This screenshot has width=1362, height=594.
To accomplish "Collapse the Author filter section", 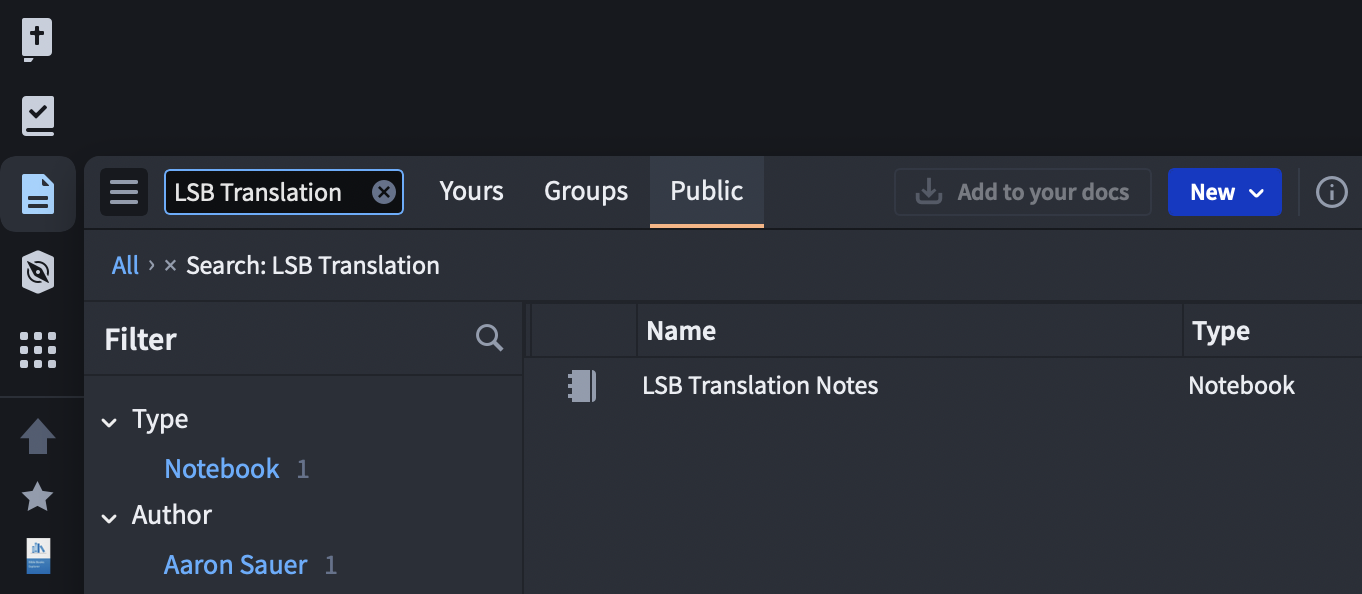I will [x=109, y=517].
